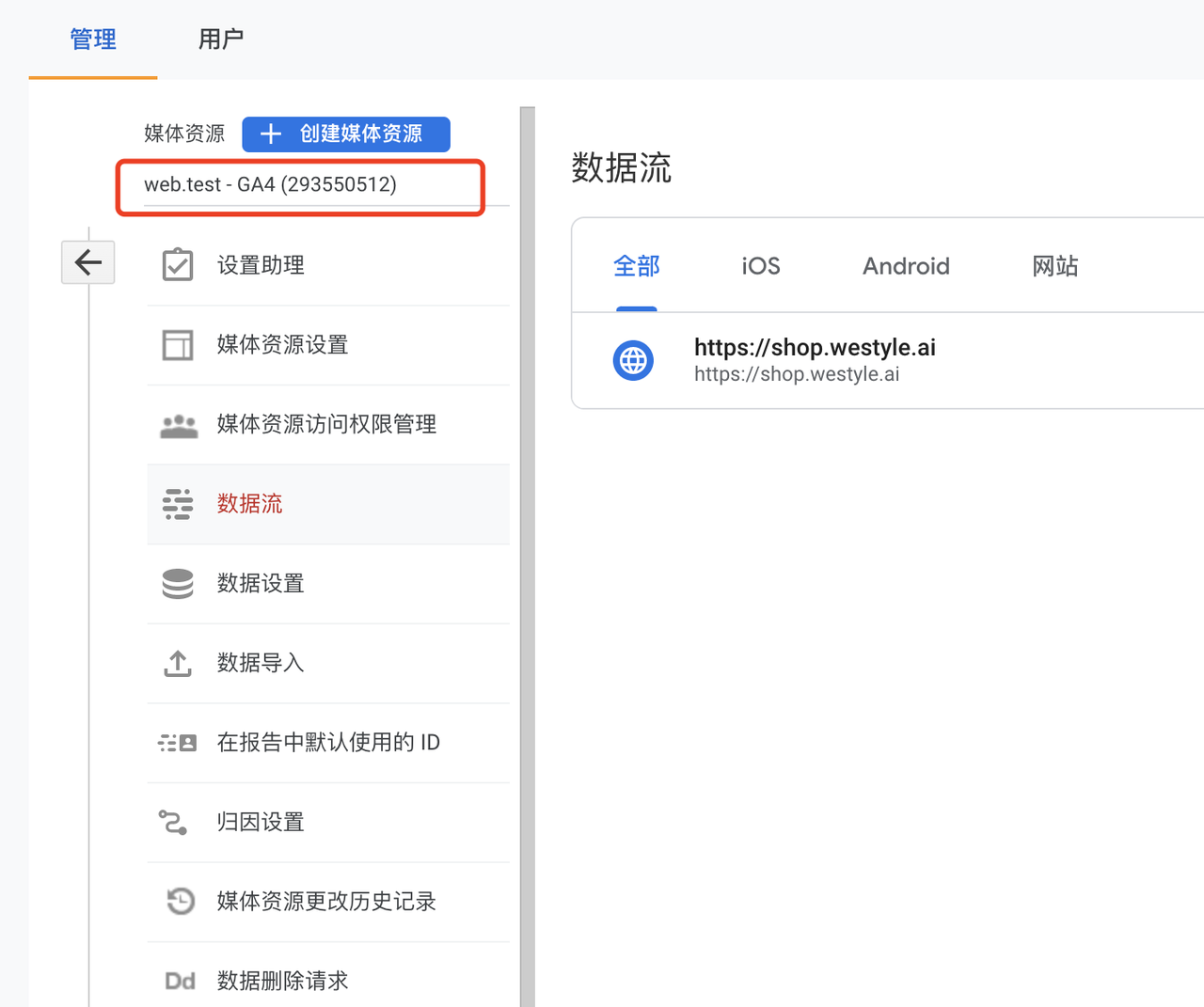Open the https://shop.westyle.ai stream title
Viewport: 1204px width, 1007px height.
coord(815,347)
